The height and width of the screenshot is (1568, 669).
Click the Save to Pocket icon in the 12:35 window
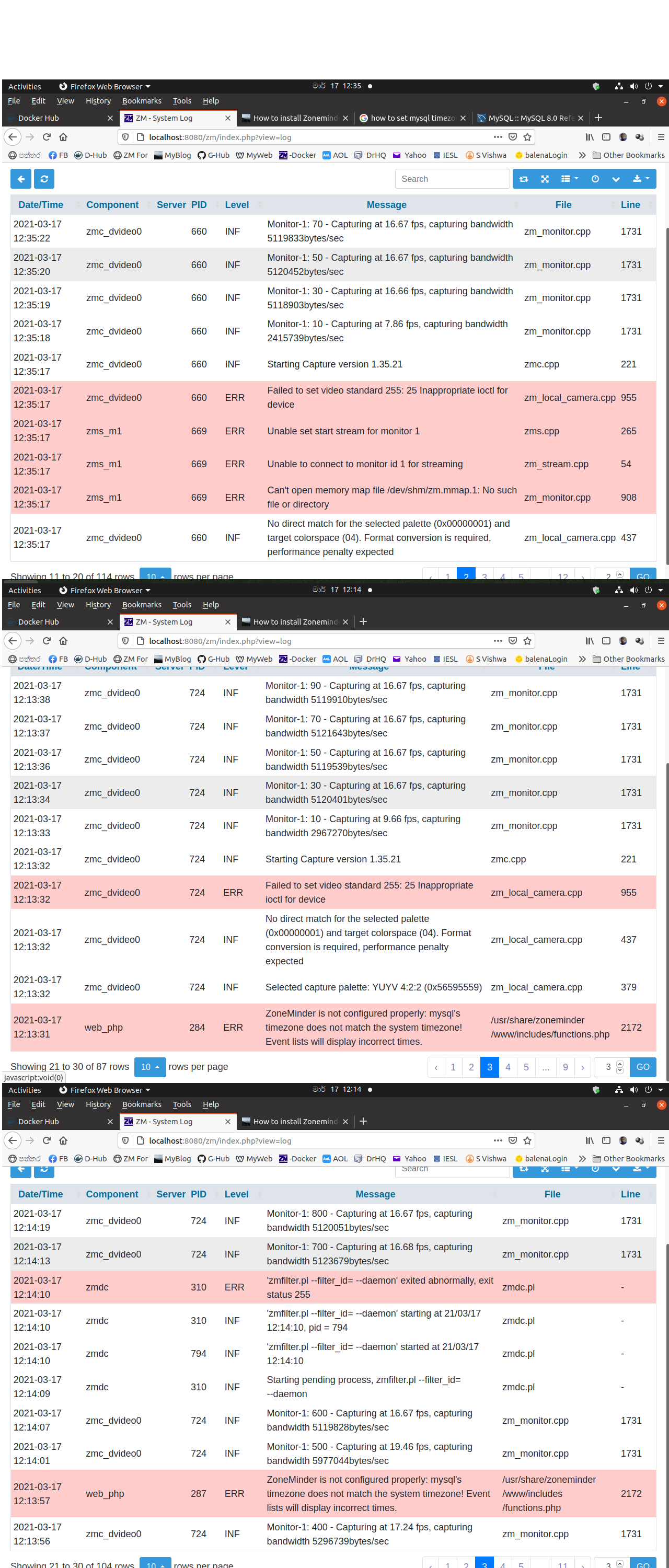(513, 137)
